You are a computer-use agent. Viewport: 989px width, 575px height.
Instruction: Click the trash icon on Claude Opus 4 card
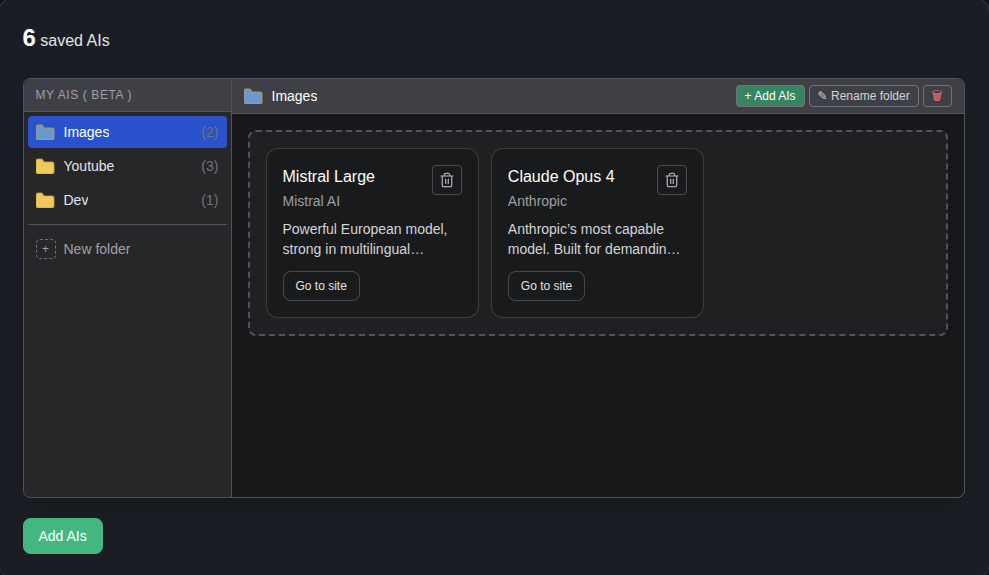(672, 180)
